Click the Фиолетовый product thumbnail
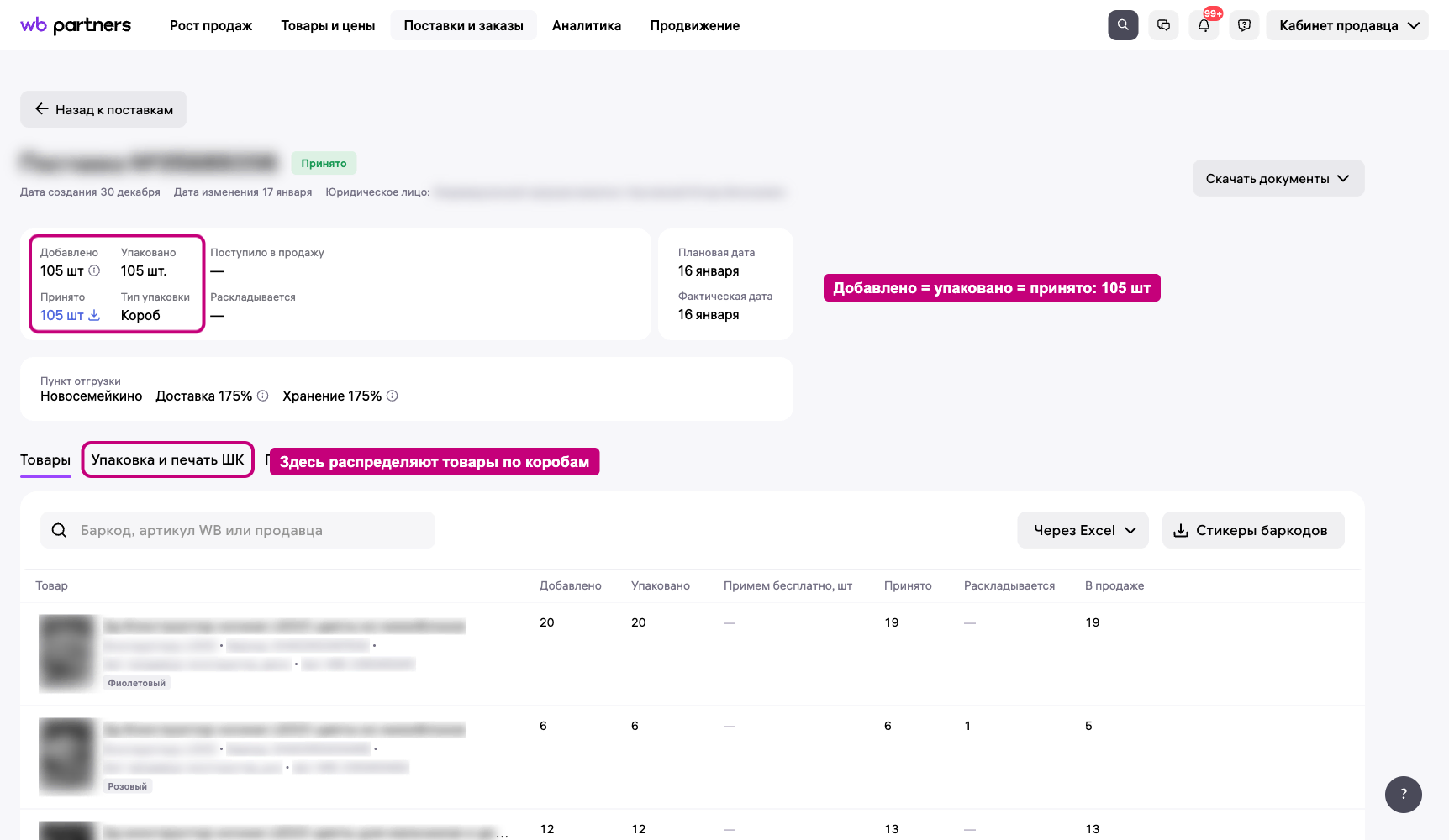Viewport: 1449px width, 840px height. pos(68,654)
